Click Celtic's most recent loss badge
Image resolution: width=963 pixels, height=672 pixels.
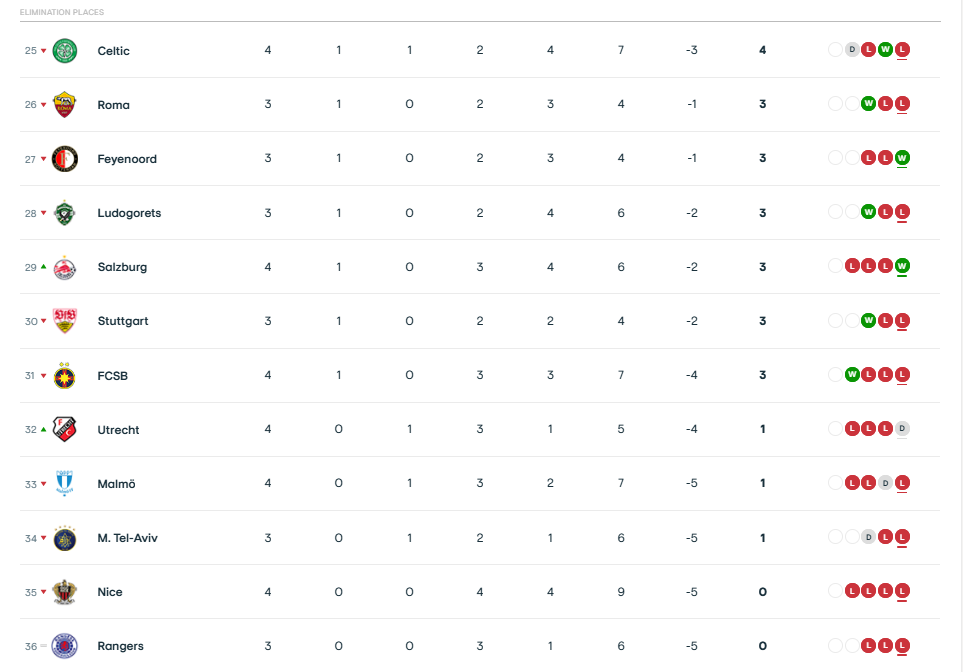coord(902,50)
